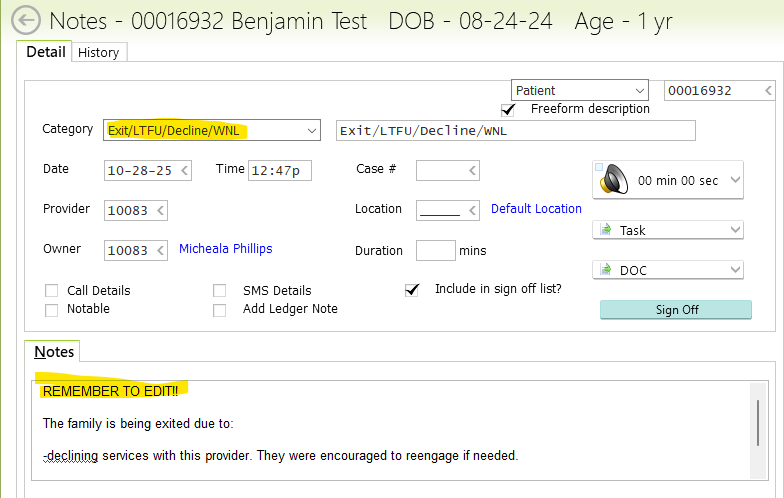Toggle Include in sign off list

click(411, 290)
